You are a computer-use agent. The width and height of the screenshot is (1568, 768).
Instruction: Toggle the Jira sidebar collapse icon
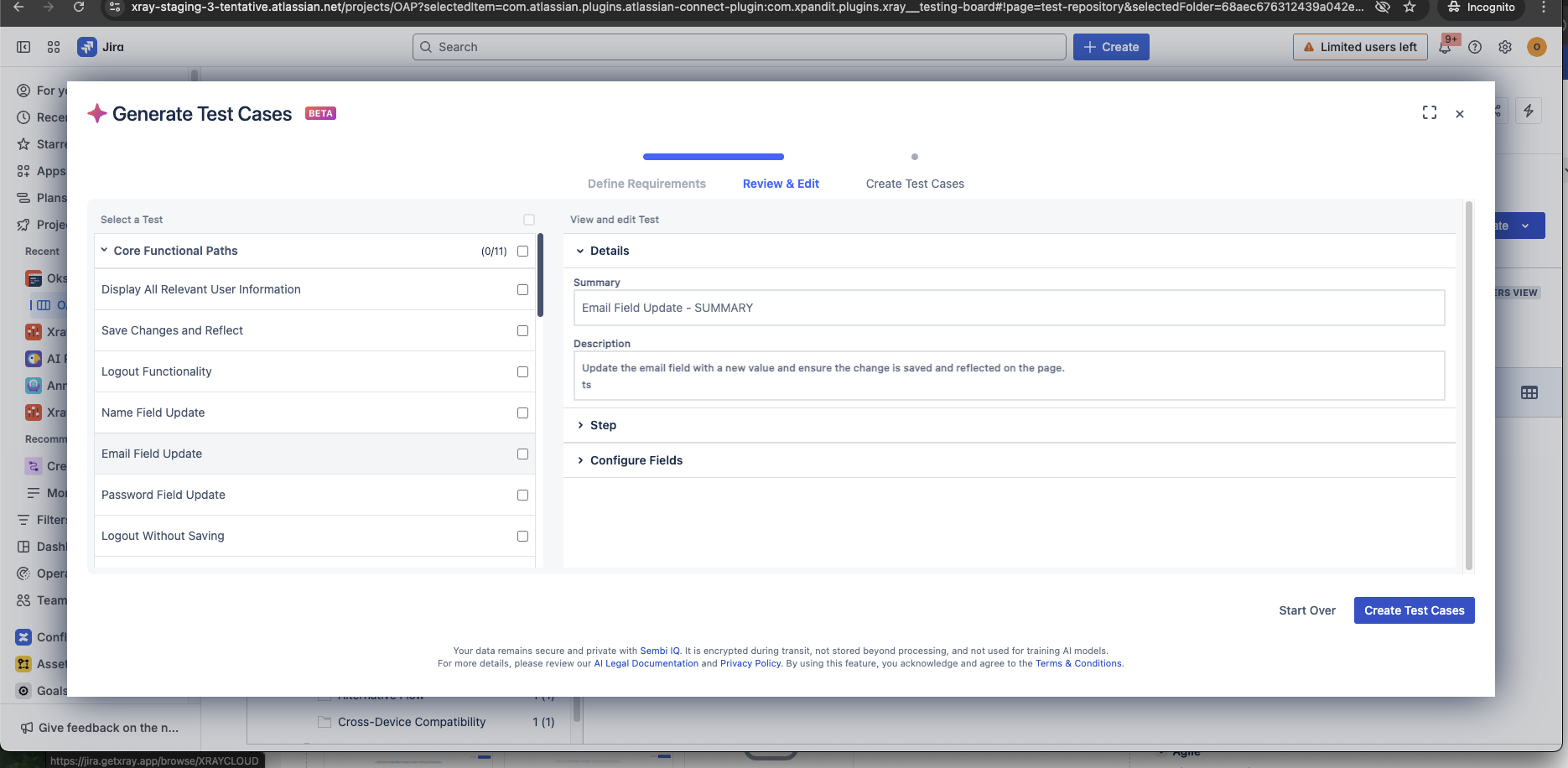click(23, 48)
